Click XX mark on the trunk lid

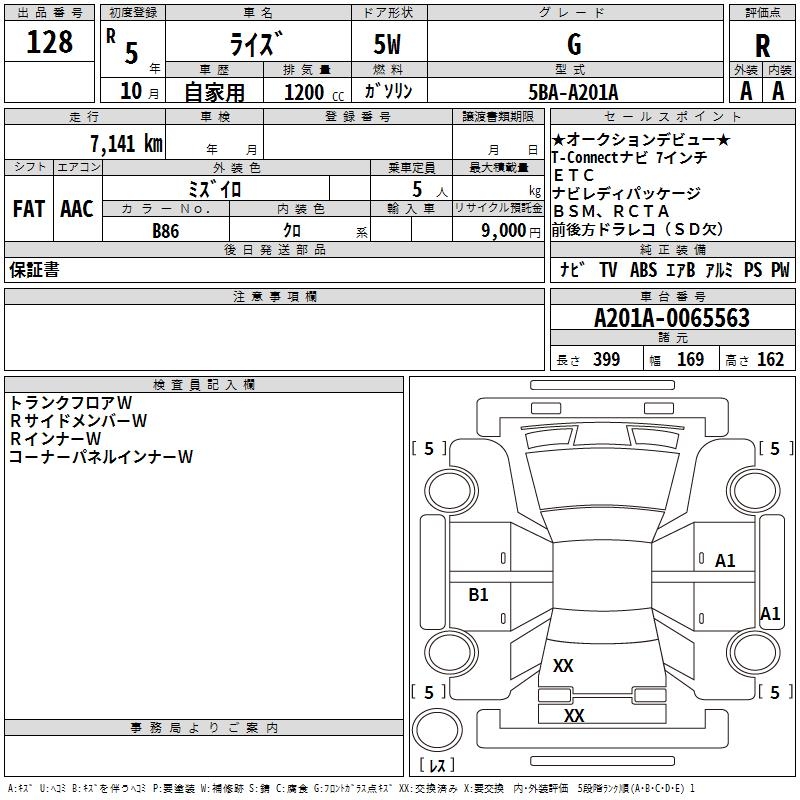click(x=563, y=665)
